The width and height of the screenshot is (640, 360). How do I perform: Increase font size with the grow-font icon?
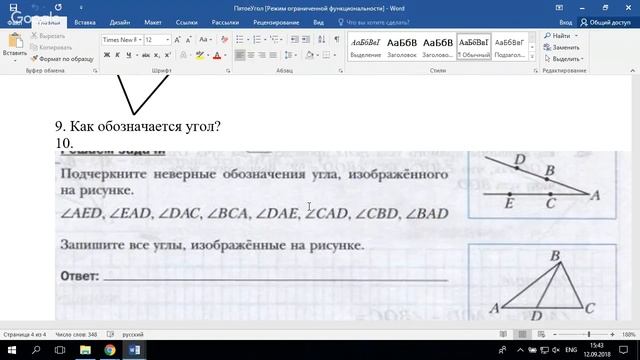(x=177, y=40)
